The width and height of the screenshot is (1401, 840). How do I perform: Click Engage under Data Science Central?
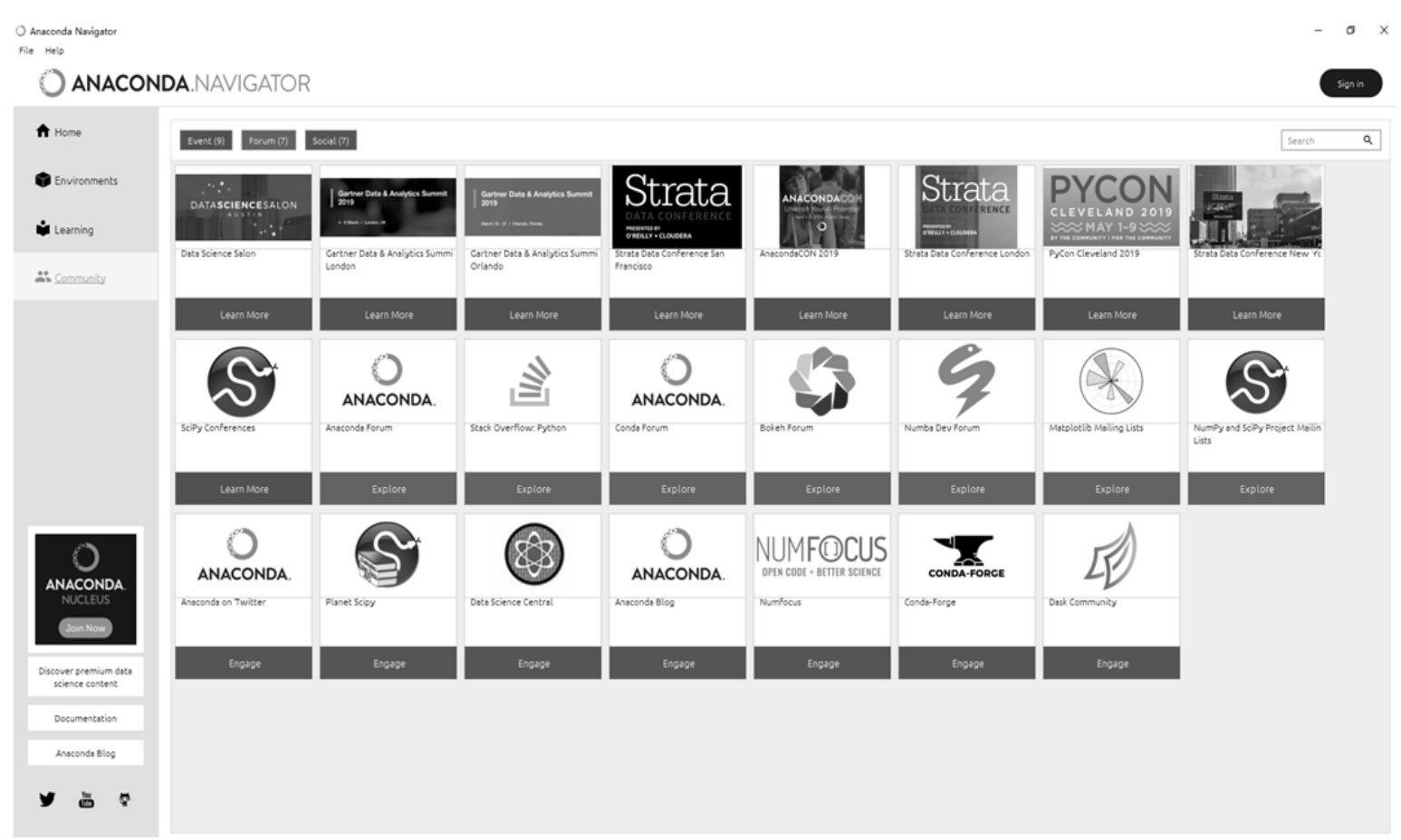[533, 663]
